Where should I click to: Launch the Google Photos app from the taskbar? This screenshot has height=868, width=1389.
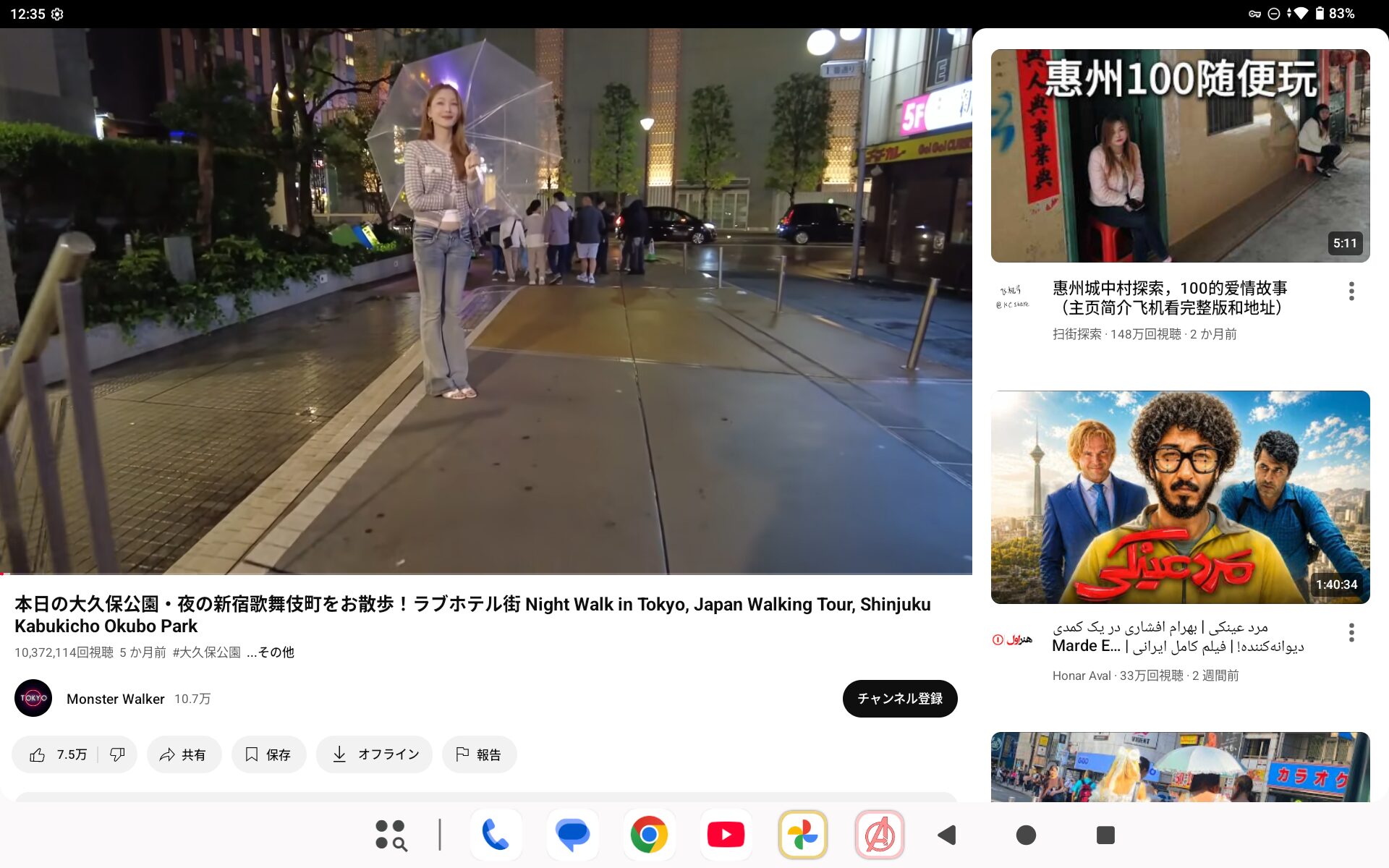pos(802,835)
